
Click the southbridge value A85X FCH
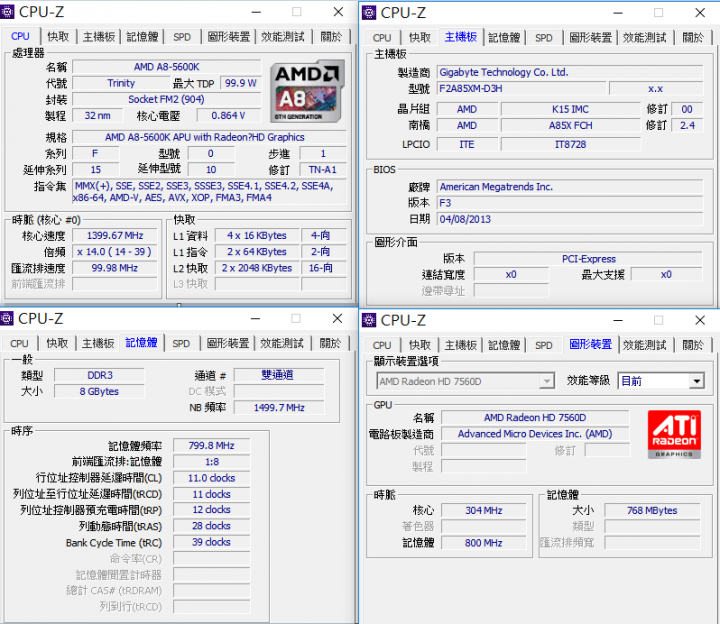coord(571,125)
